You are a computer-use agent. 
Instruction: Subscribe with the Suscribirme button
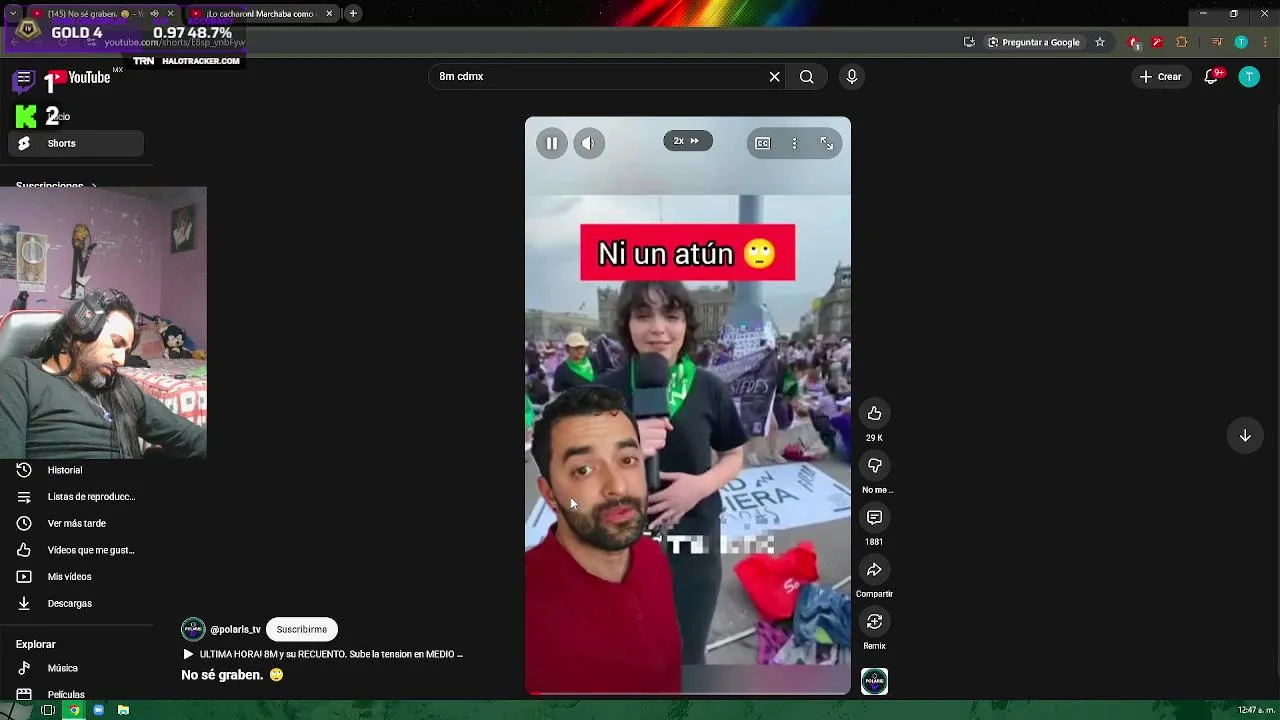click(301, 630)
